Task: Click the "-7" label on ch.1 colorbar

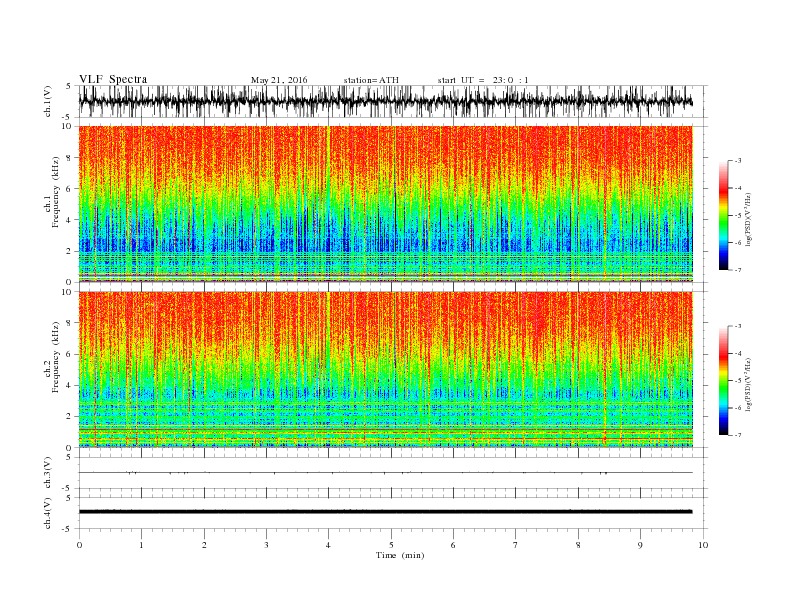Action: (737, 270)
